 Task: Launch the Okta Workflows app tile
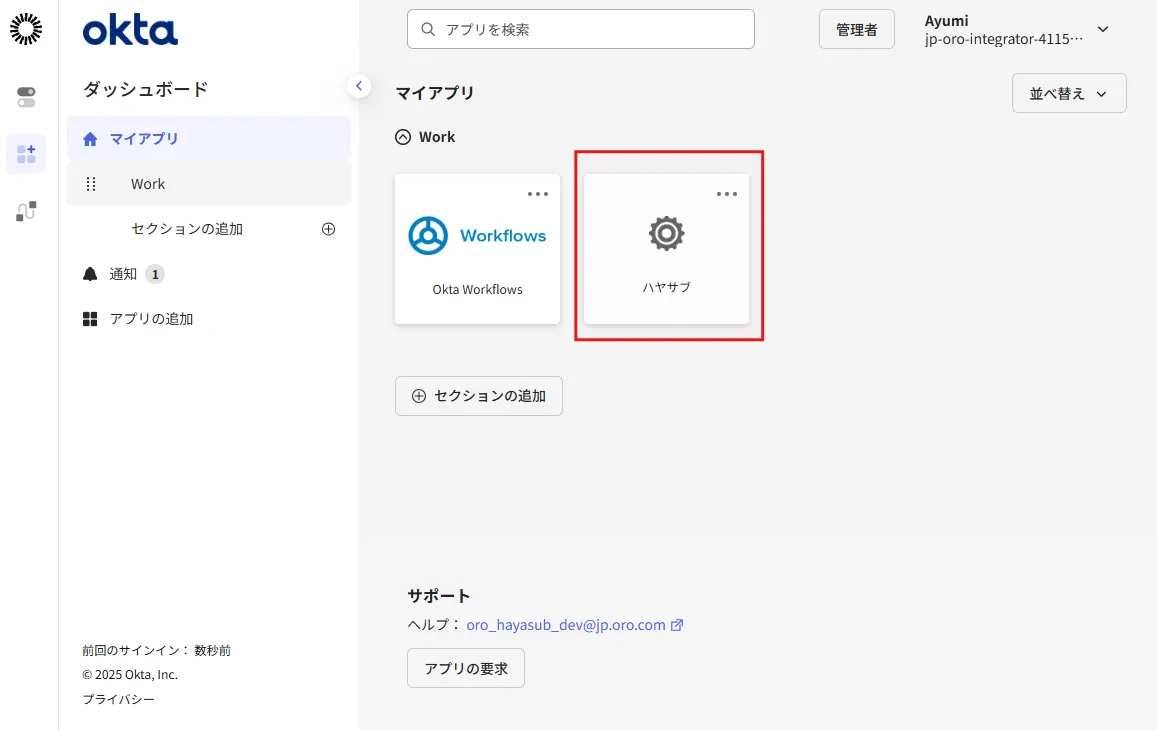tap(477, 249)
